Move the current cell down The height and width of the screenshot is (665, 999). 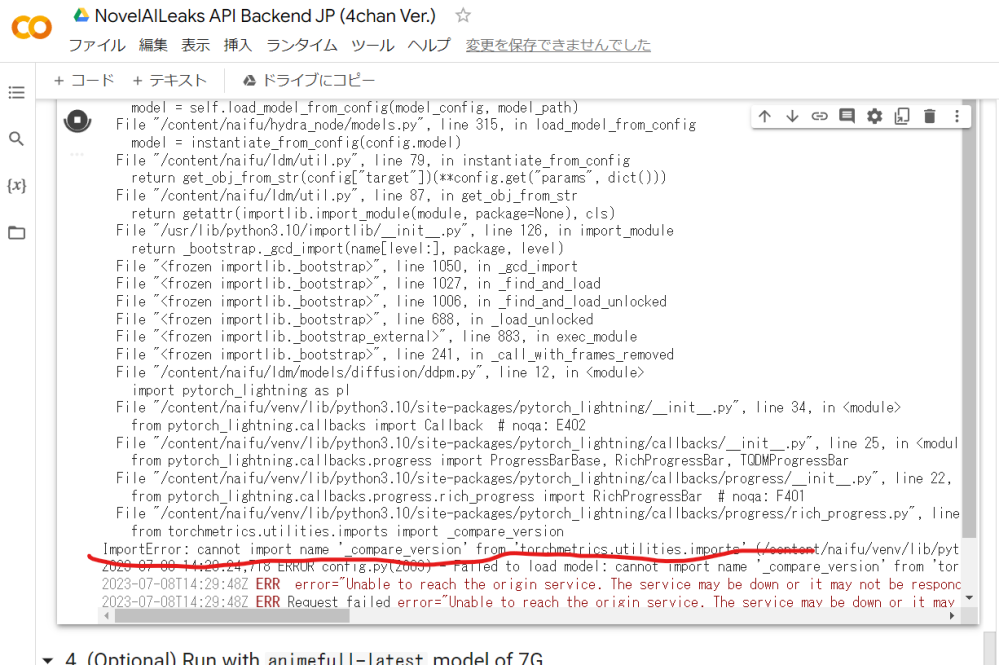click(792, 116)
